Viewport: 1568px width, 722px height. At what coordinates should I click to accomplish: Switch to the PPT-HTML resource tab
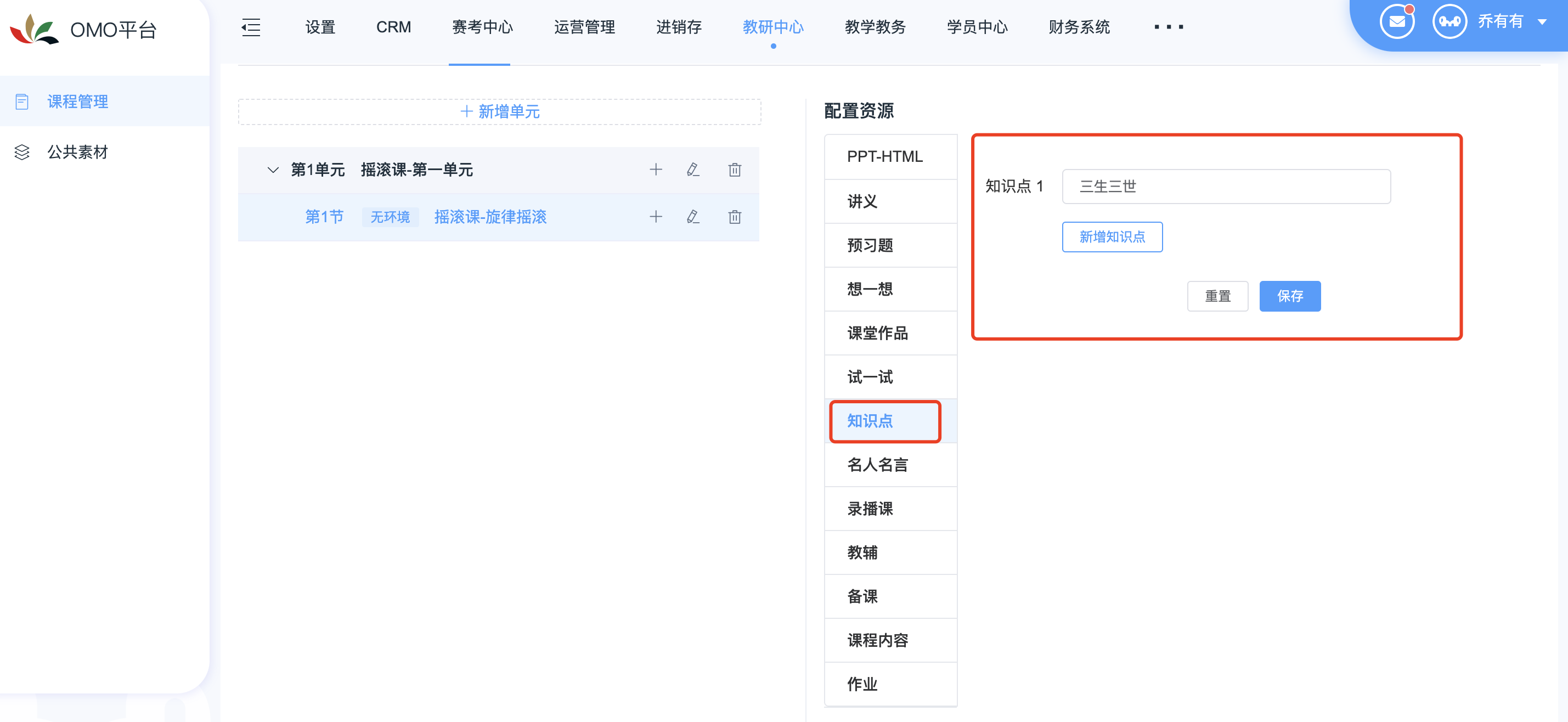[x=890, y=157]
